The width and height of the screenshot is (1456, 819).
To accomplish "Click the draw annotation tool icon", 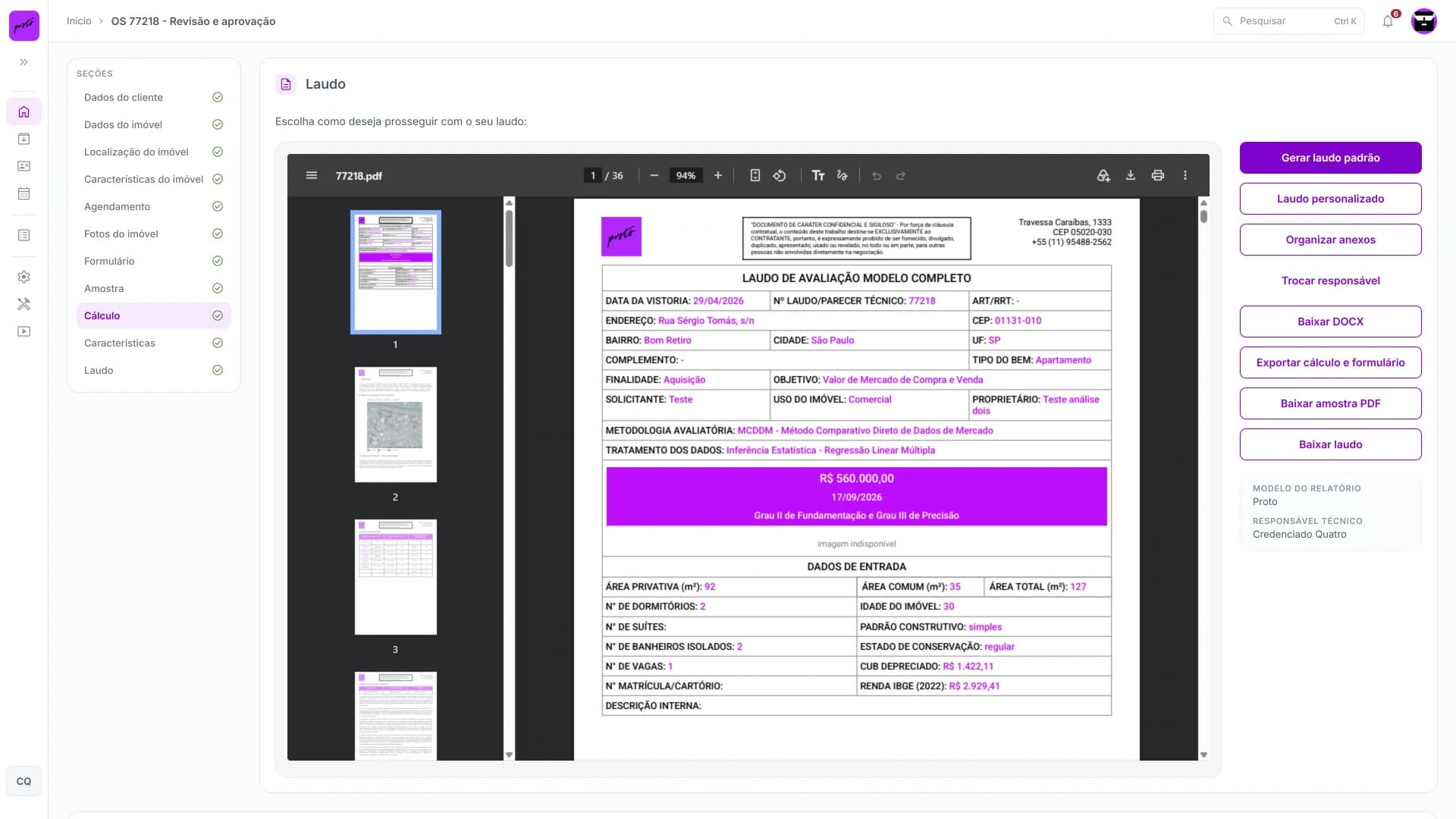I will point(843,175).
